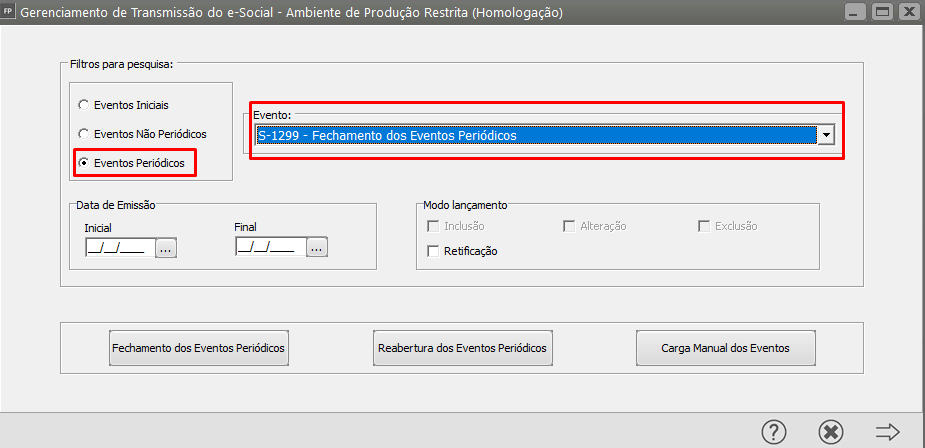Minimize the e-Social window

(x=855, y=13)
